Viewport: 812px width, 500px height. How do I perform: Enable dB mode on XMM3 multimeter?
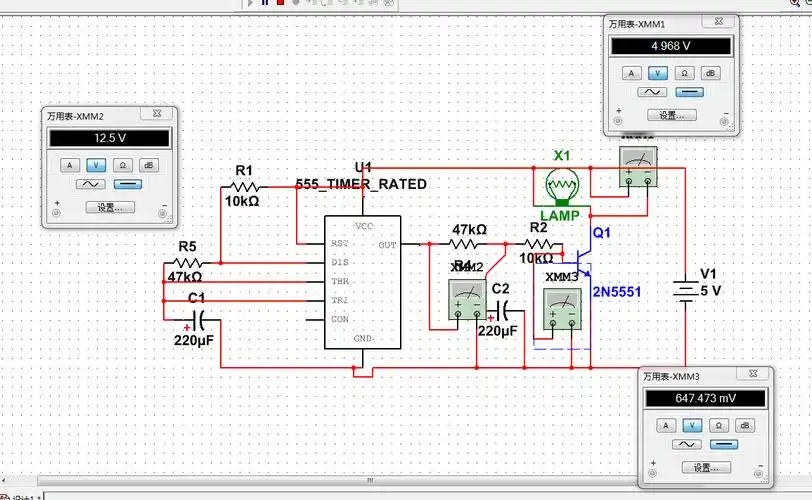tap(747, 425)
